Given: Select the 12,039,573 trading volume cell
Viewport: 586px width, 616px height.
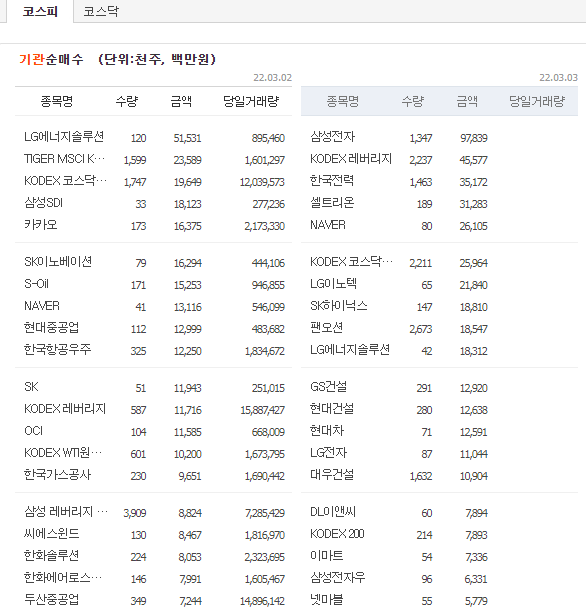Looking at the screenshot, I should coord(262,182).
